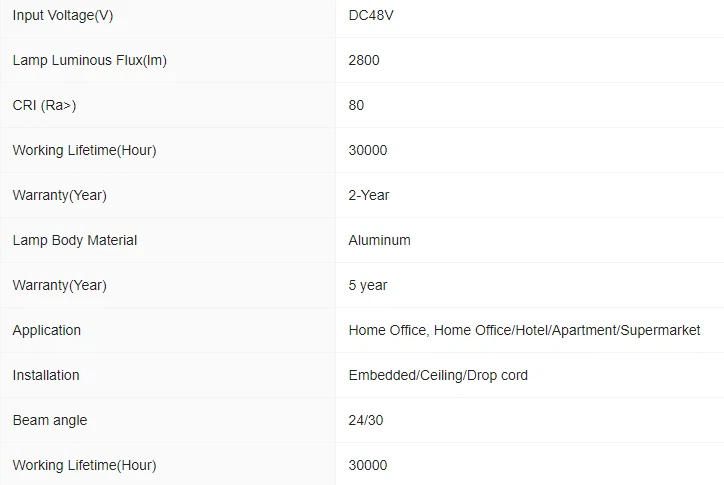
Task: Select the CRI value 80
Action: pos(356,105)
